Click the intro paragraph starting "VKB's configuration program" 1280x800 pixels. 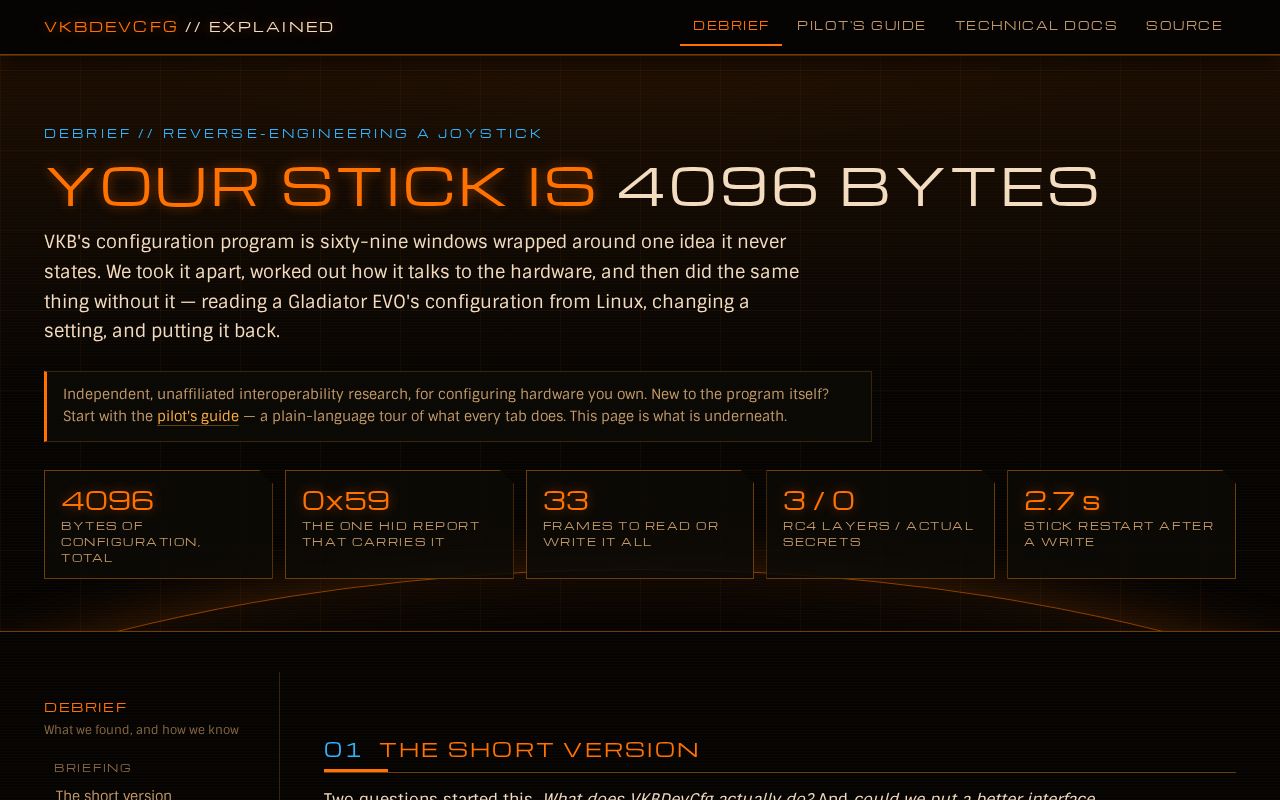pyautogui.click(x=421, y=286)
